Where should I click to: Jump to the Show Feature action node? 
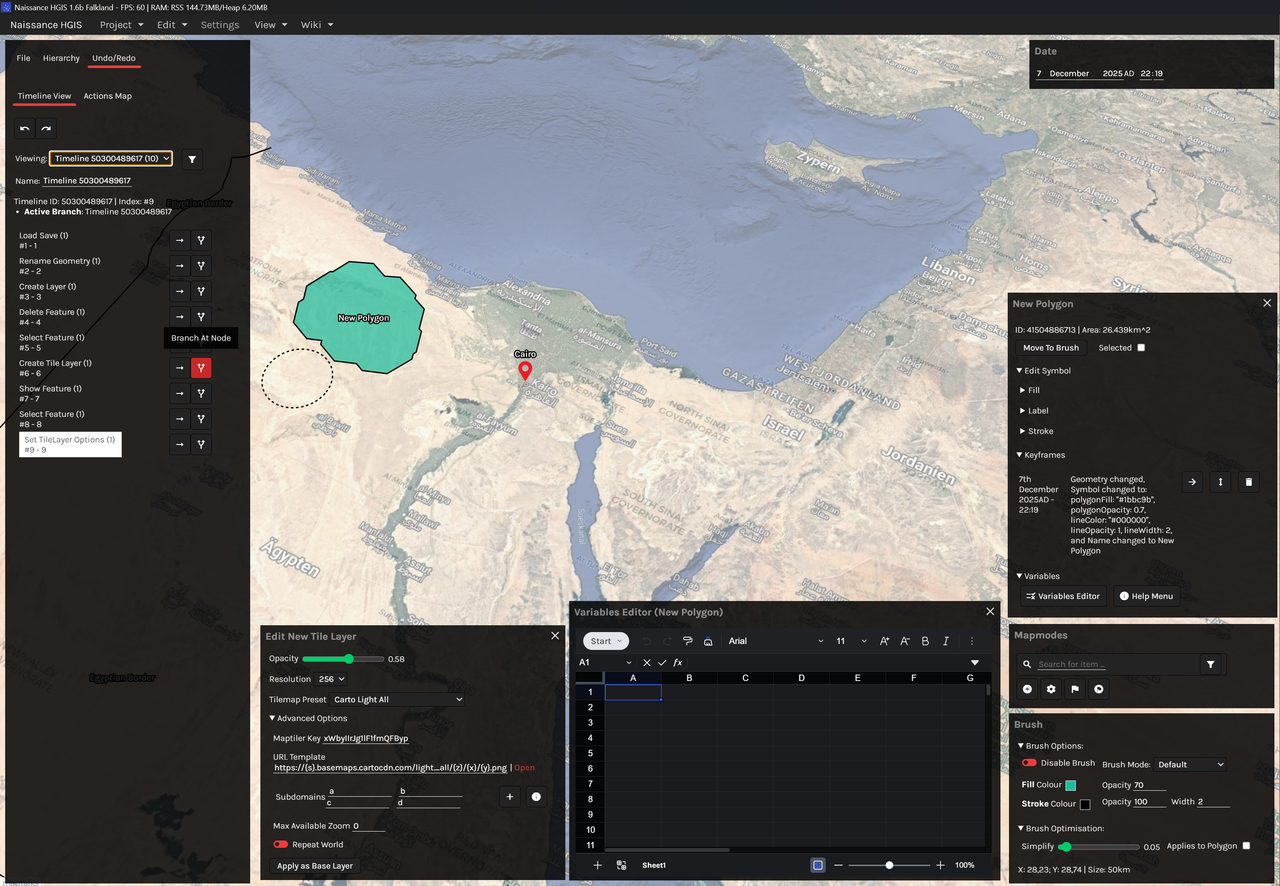click(x=179, y=393)
